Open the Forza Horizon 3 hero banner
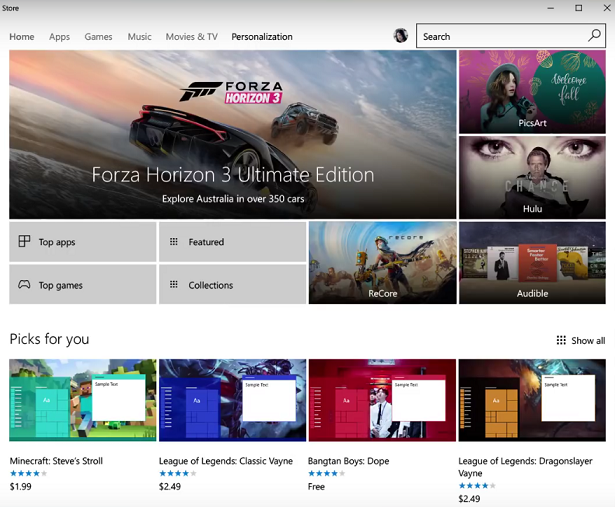Screen dimensions: 615x507 pyautogui.click(x=233, y=134)
